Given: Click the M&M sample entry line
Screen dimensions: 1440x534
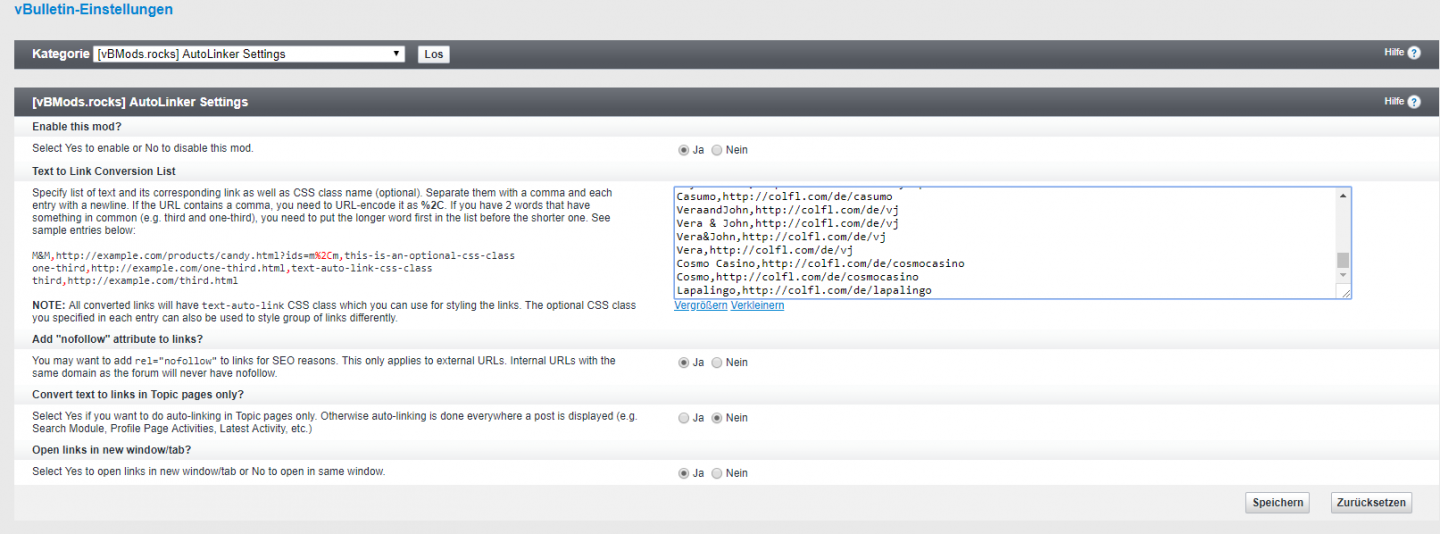Looking at the screenshot, I should (273, 256).
